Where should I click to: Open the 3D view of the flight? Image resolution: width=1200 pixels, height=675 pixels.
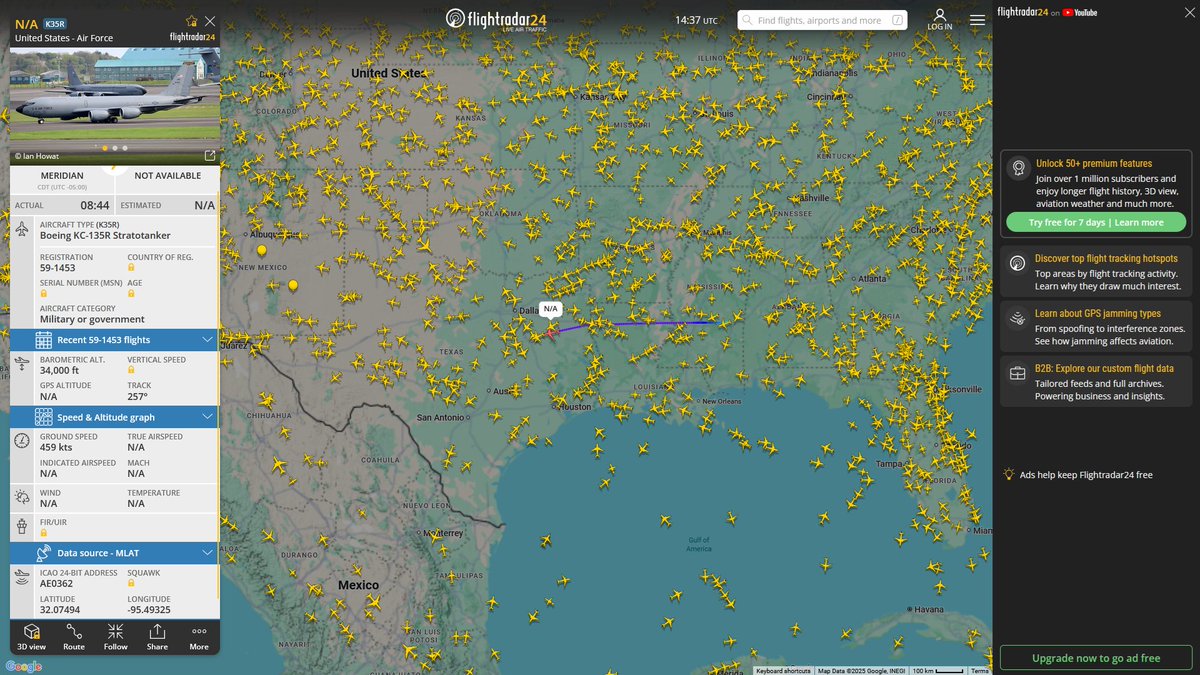[x=32, y=637]
